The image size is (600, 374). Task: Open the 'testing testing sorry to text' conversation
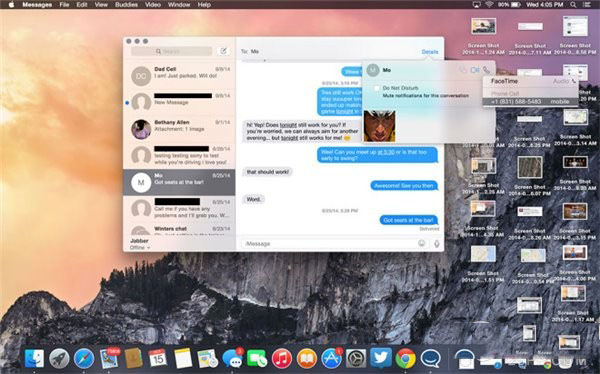(179, 155)
